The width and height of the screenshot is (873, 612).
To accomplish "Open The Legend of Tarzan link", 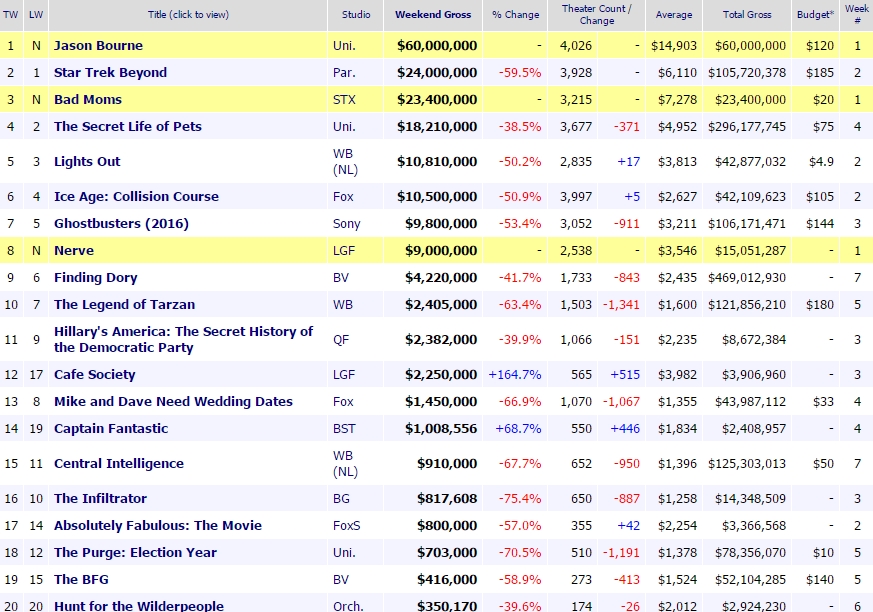I will tap(125, 305).
